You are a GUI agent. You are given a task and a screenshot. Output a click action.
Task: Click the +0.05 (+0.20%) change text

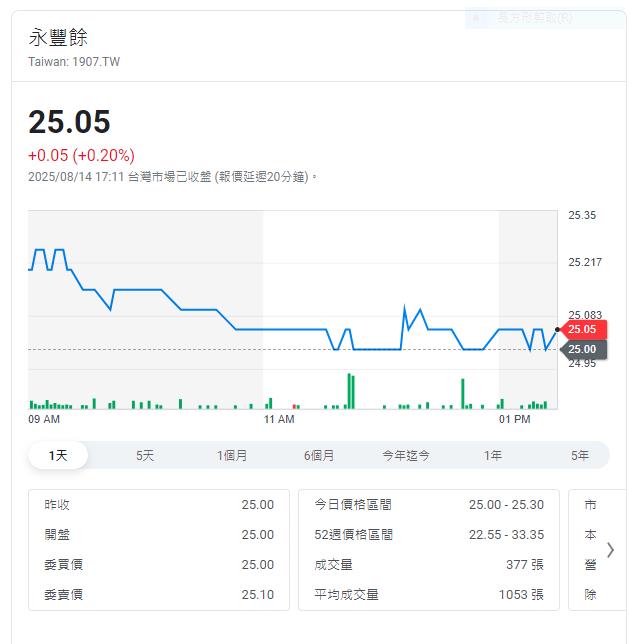(x=81, y=155)
